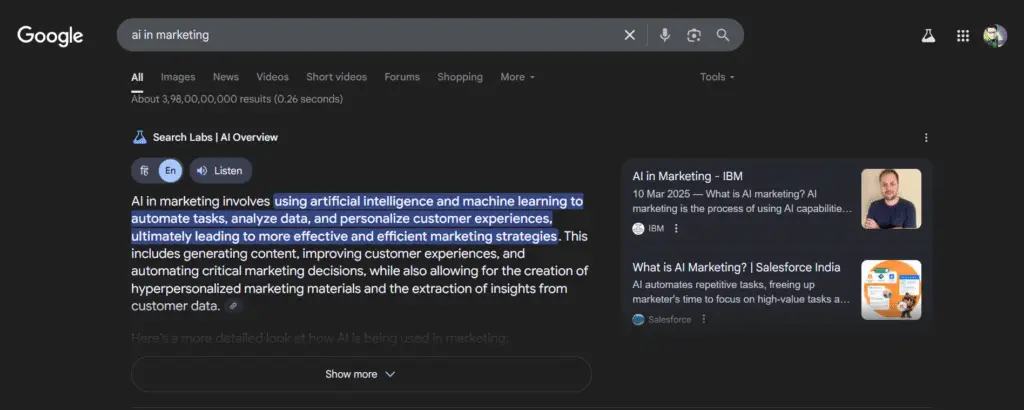Viewport: 1024px width, 410px height.
Task: Click the highlighted AI Overview sentence
Action: pyautogui.click(x=357, y=218)
